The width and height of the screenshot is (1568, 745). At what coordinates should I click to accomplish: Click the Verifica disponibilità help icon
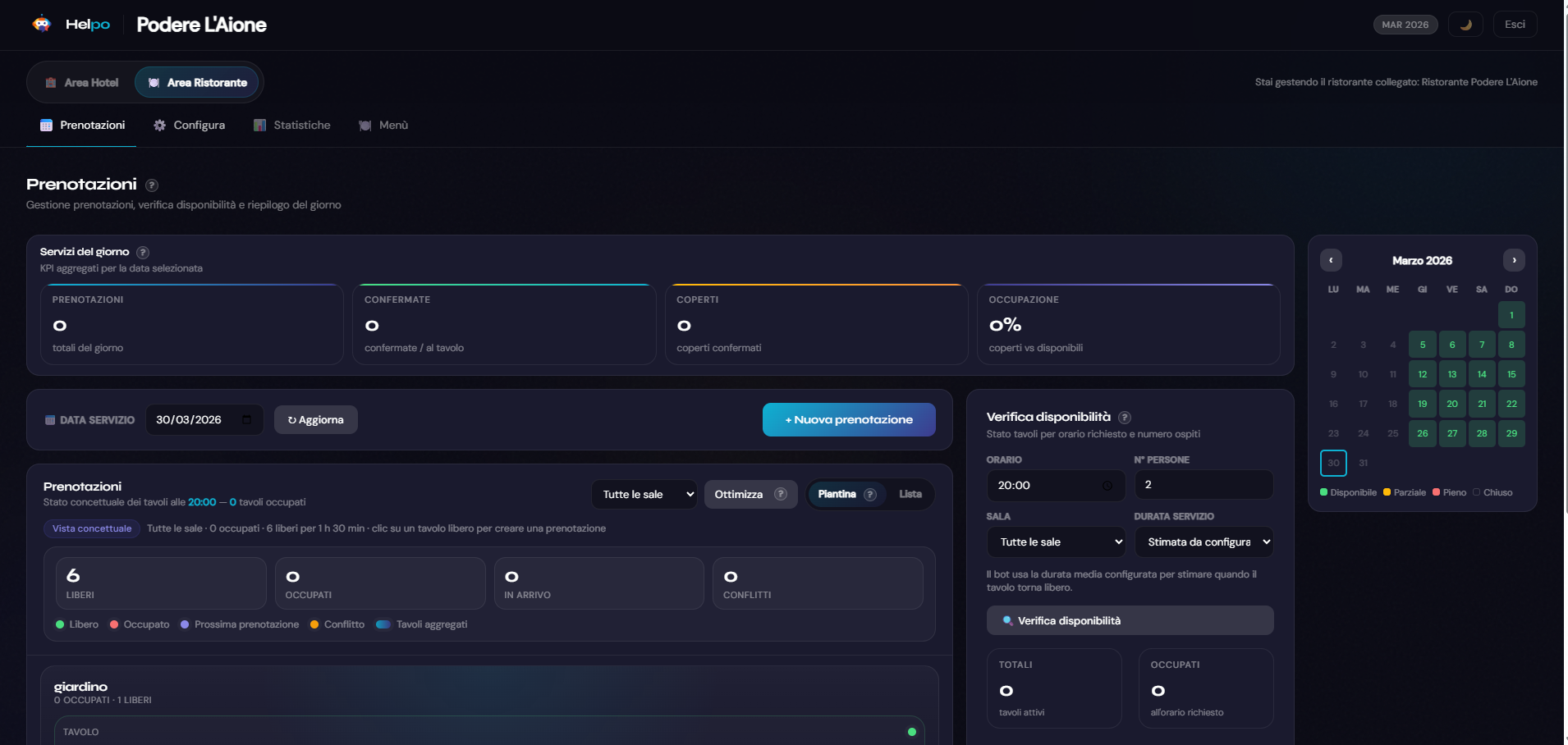pos(1125,417)
